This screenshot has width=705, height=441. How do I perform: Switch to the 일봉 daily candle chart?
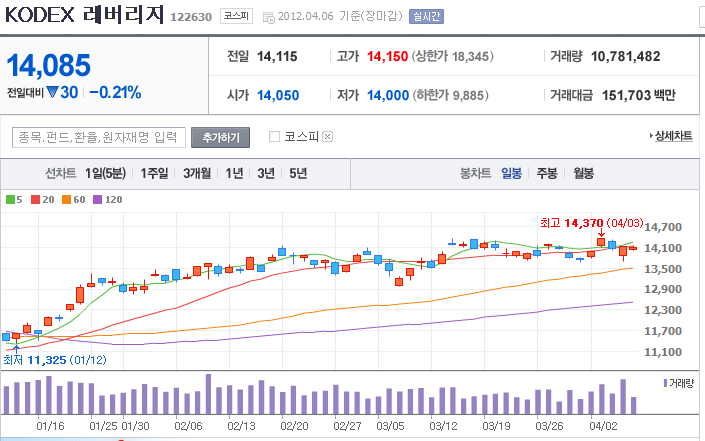coord(511,173)
